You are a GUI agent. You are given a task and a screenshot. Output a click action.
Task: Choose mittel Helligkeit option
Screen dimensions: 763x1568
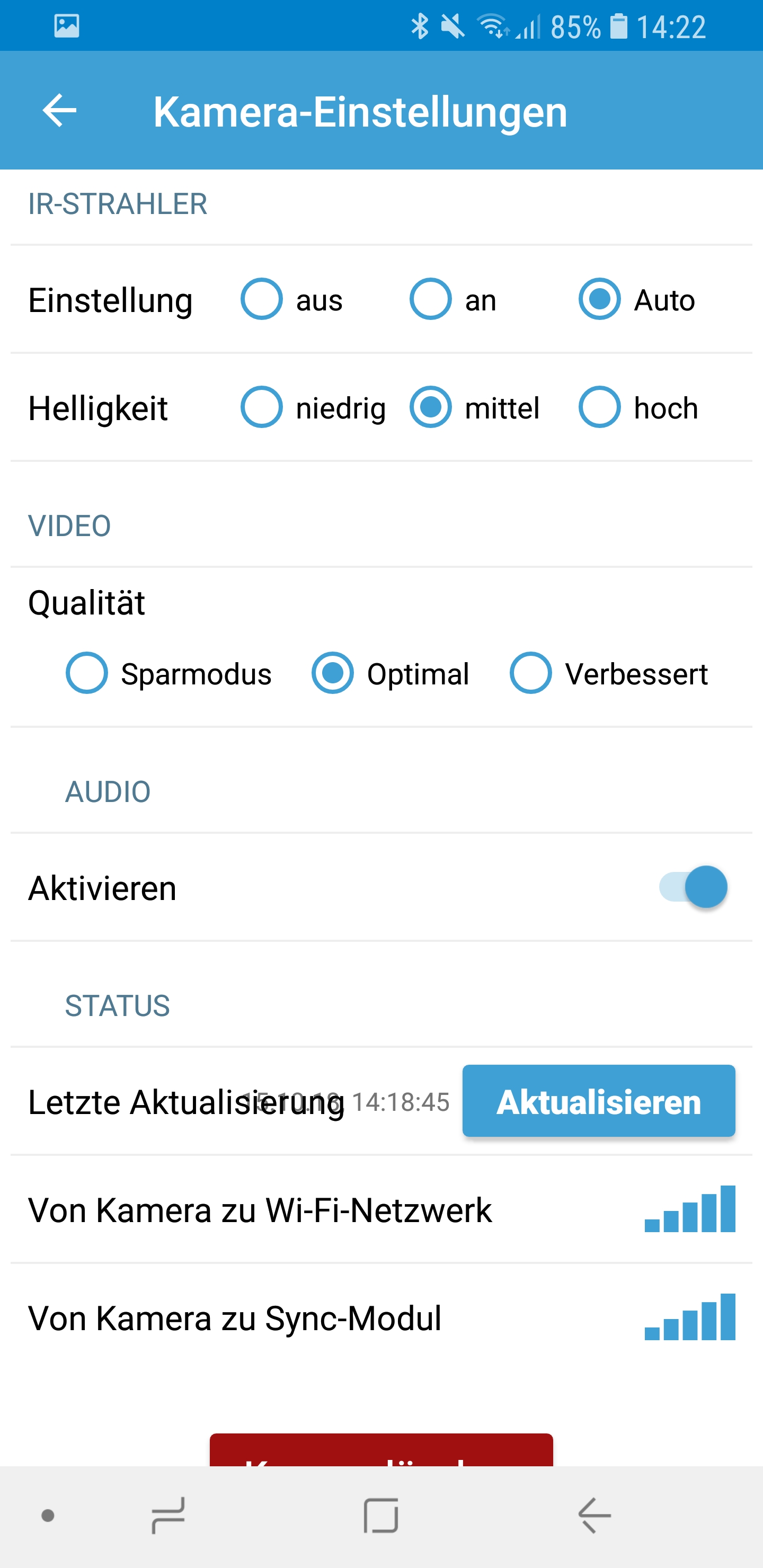pos(431,407)
